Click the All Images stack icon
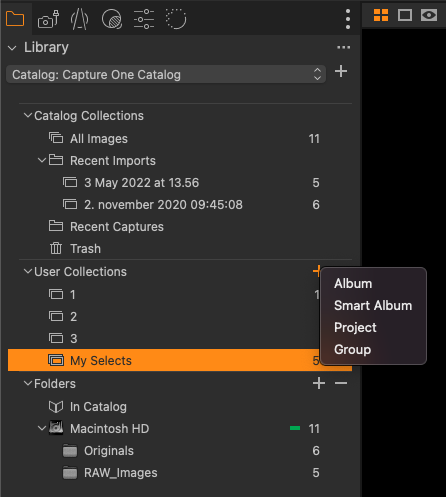 point(56,138)
